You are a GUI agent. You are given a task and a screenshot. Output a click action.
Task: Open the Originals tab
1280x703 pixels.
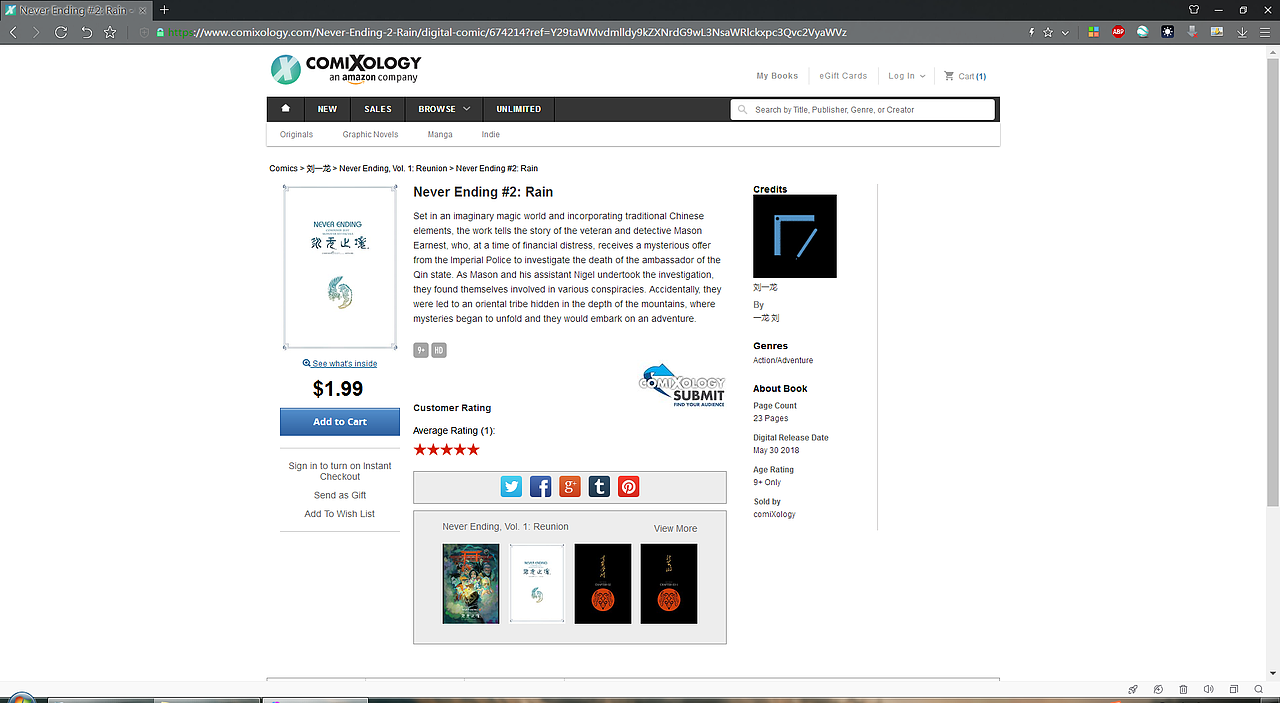click(x=296, y=134)
